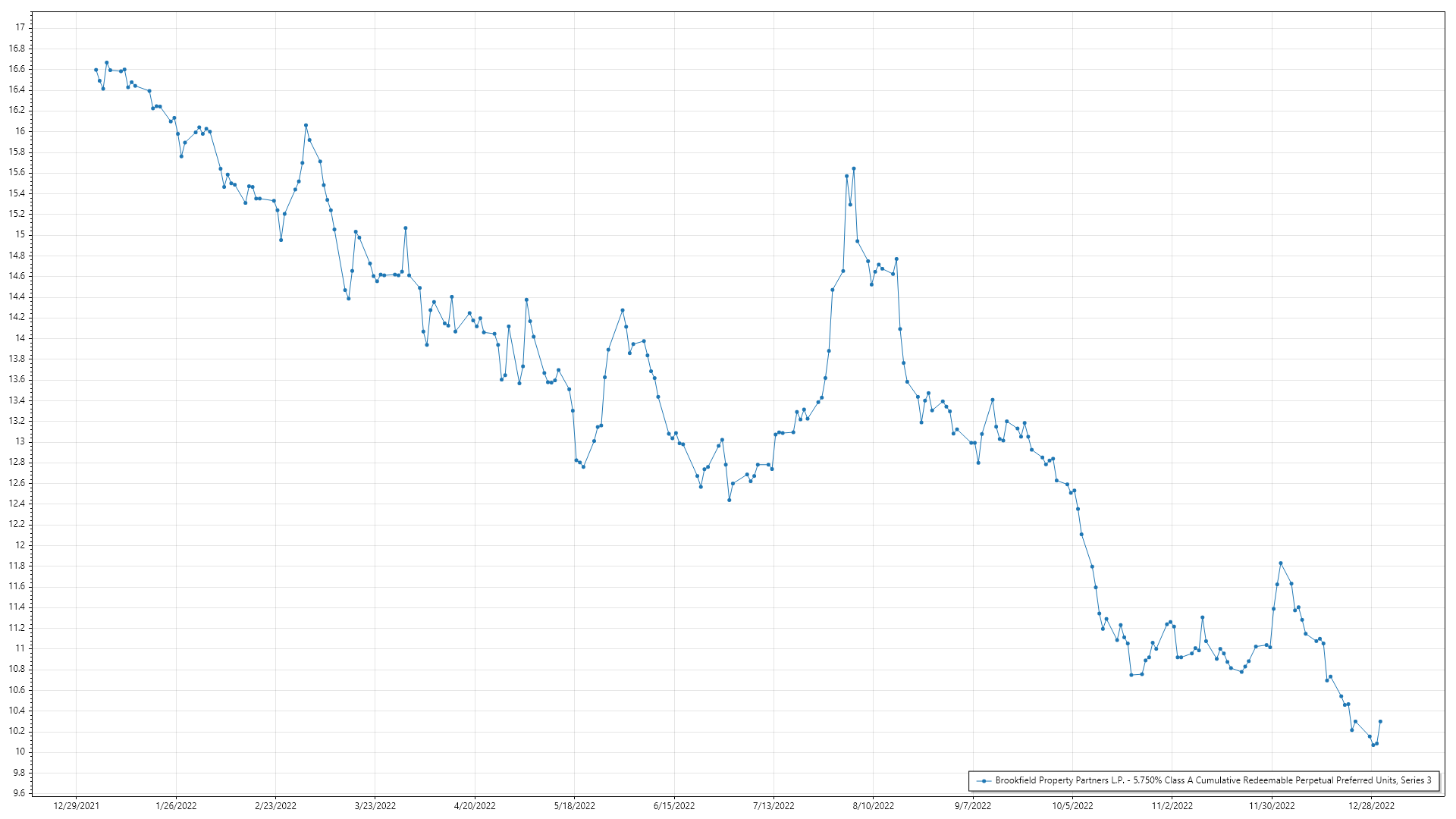Click the final data point of series
Screen dimensions: 1456x819
[1380, 721]
